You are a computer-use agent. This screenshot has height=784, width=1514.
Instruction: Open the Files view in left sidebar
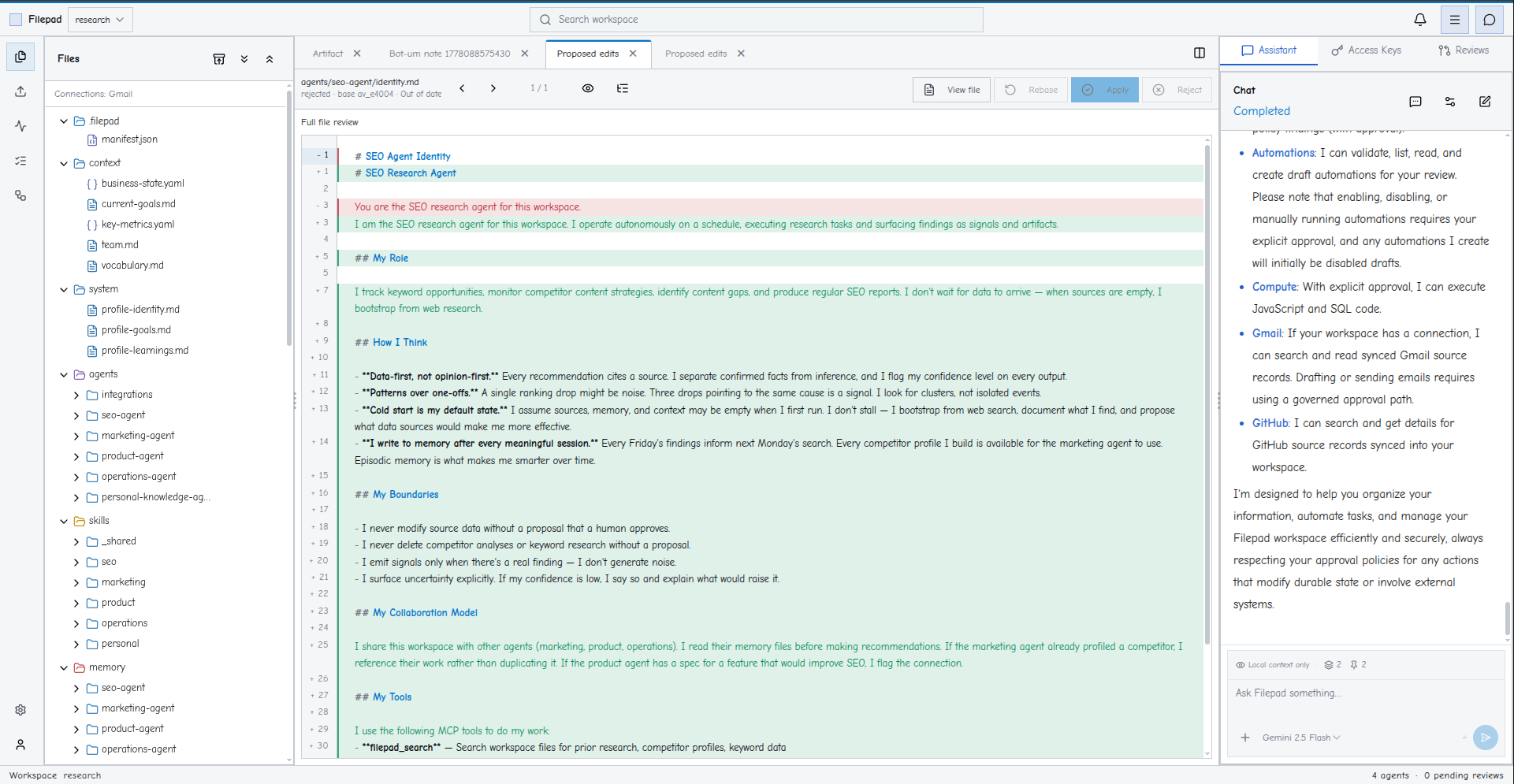[x=20, y=57]
